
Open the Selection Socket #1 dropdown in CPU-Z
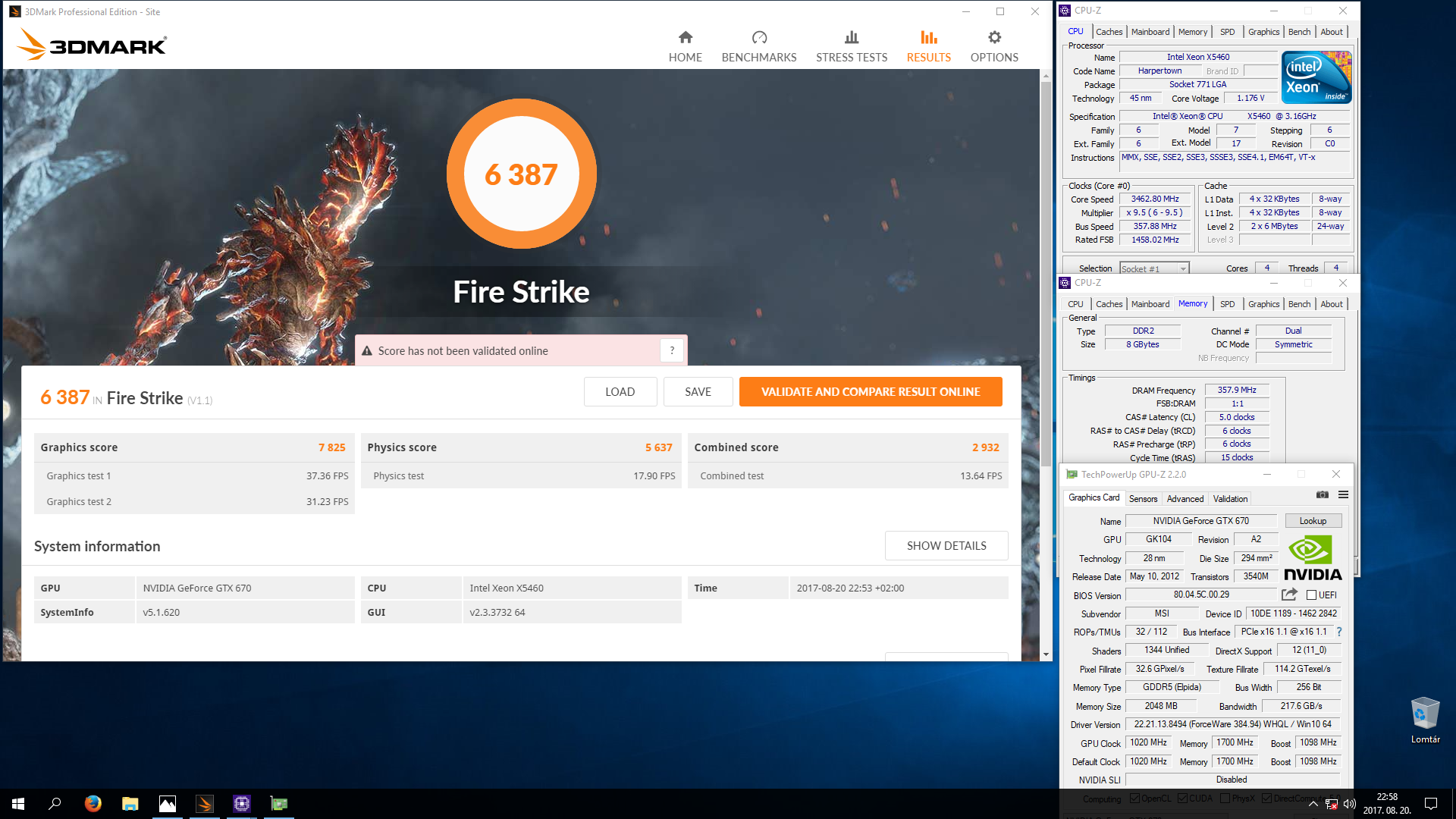tap(1154, 268)
